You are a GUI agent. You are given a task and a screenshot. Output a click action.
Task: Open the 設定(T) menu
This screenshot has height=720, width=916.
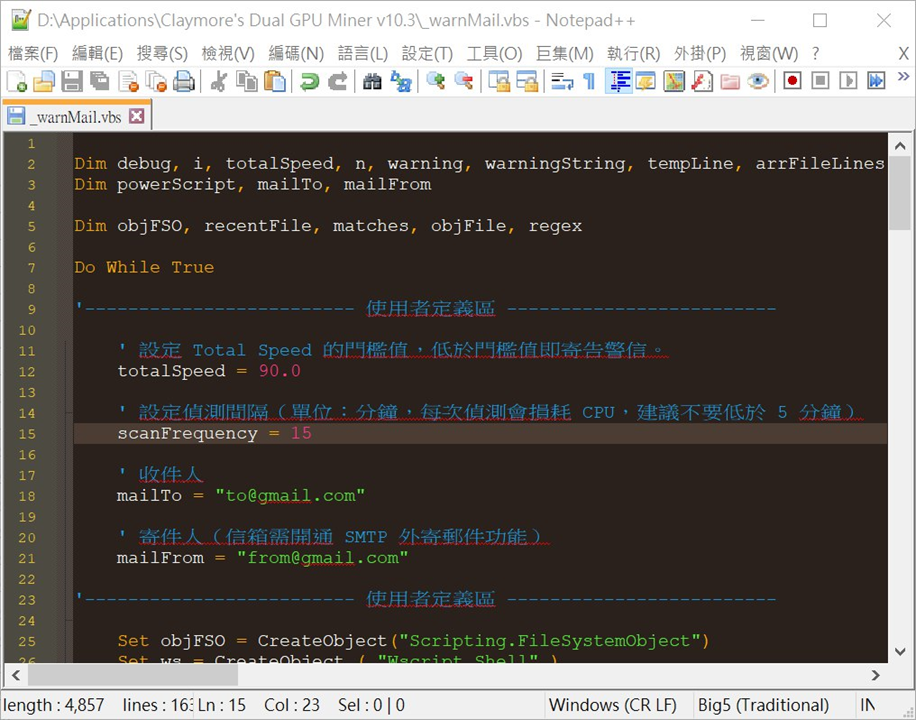pyautogui.click(x=427, y=54)
